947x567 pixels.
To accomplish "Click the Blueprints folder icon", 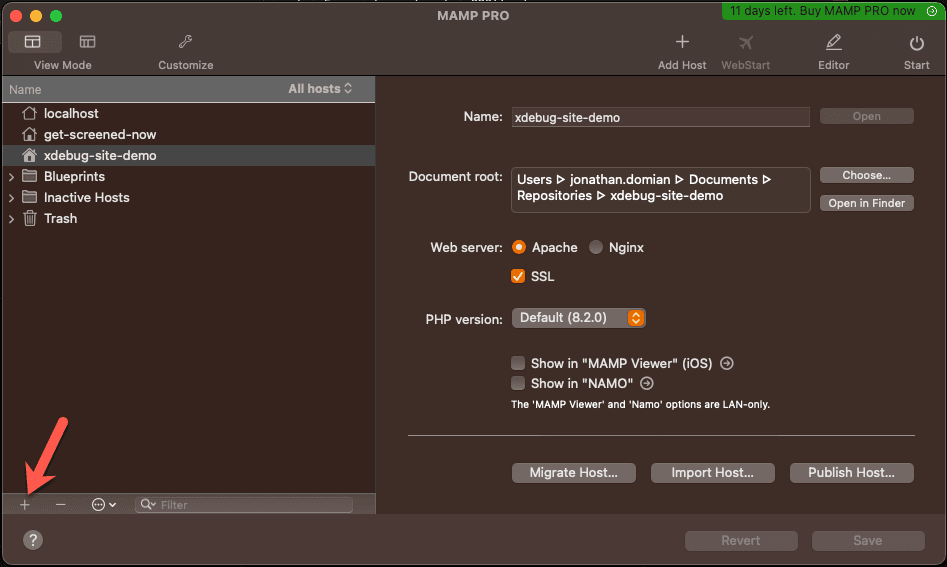I will (30, 176).
